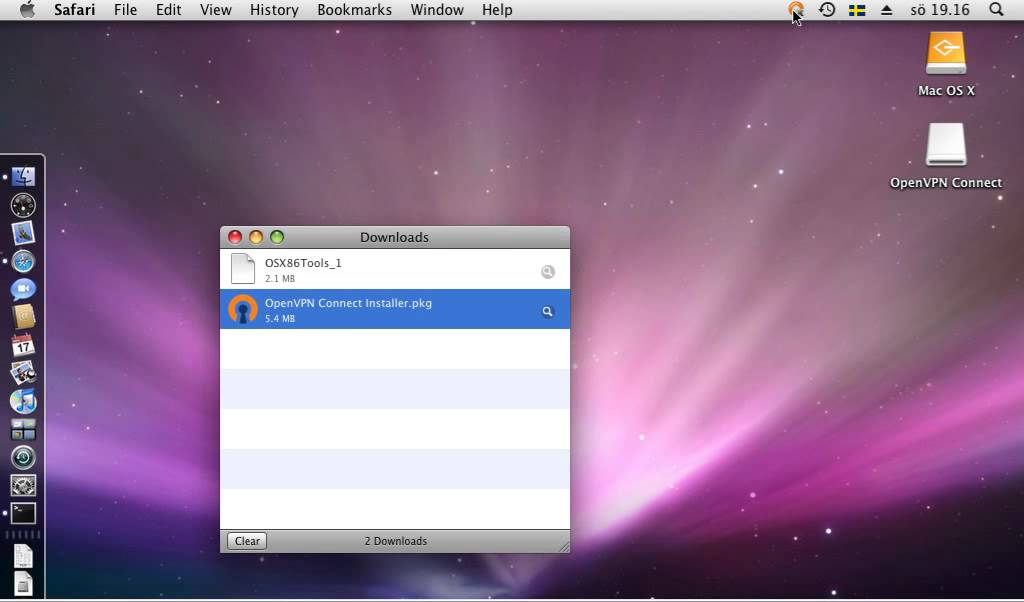
Task: Open the File menu
Action: [125, 10]
